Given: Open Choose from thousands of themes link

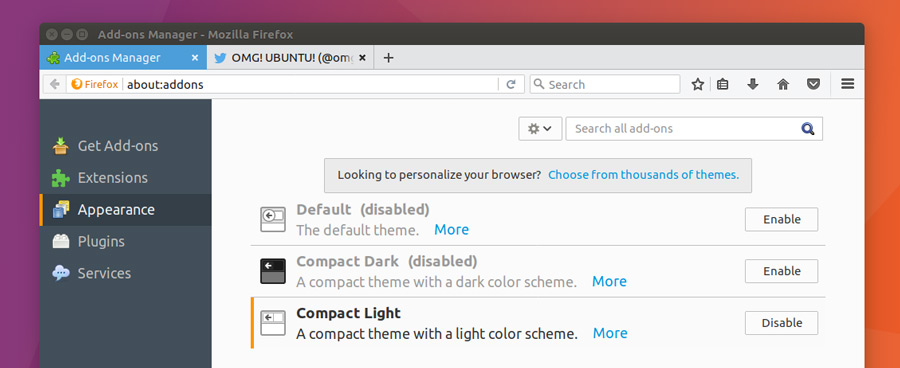Looking at the screenshot, I should tap(643, 175).
